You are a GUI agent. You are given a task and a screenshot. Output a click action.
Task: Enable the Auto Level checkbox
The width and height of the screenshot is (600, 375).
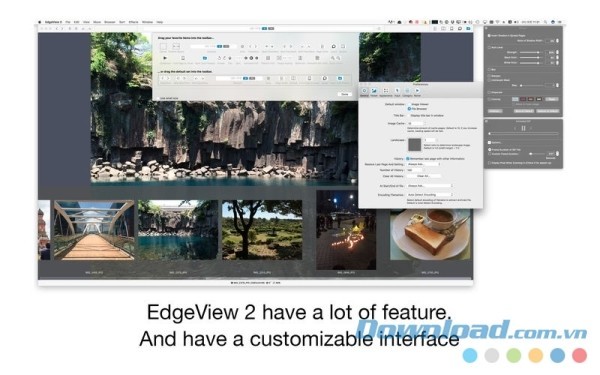pyautogui.click(x=489, y=47)
